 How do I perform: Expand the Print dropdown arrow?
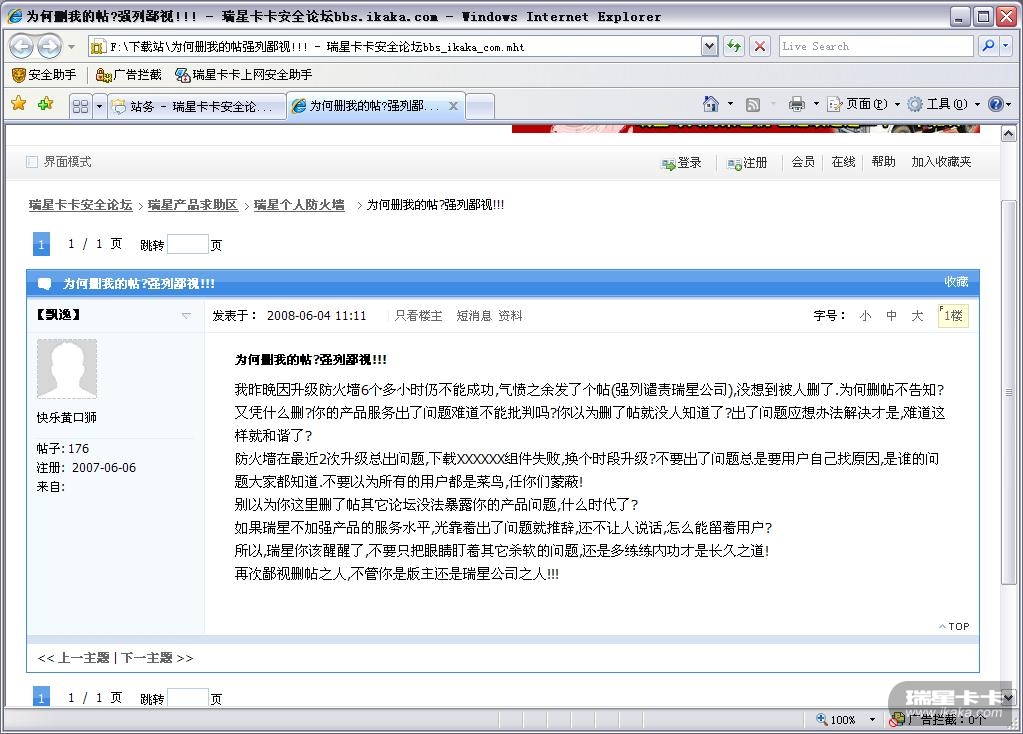[x=816, y=104]
